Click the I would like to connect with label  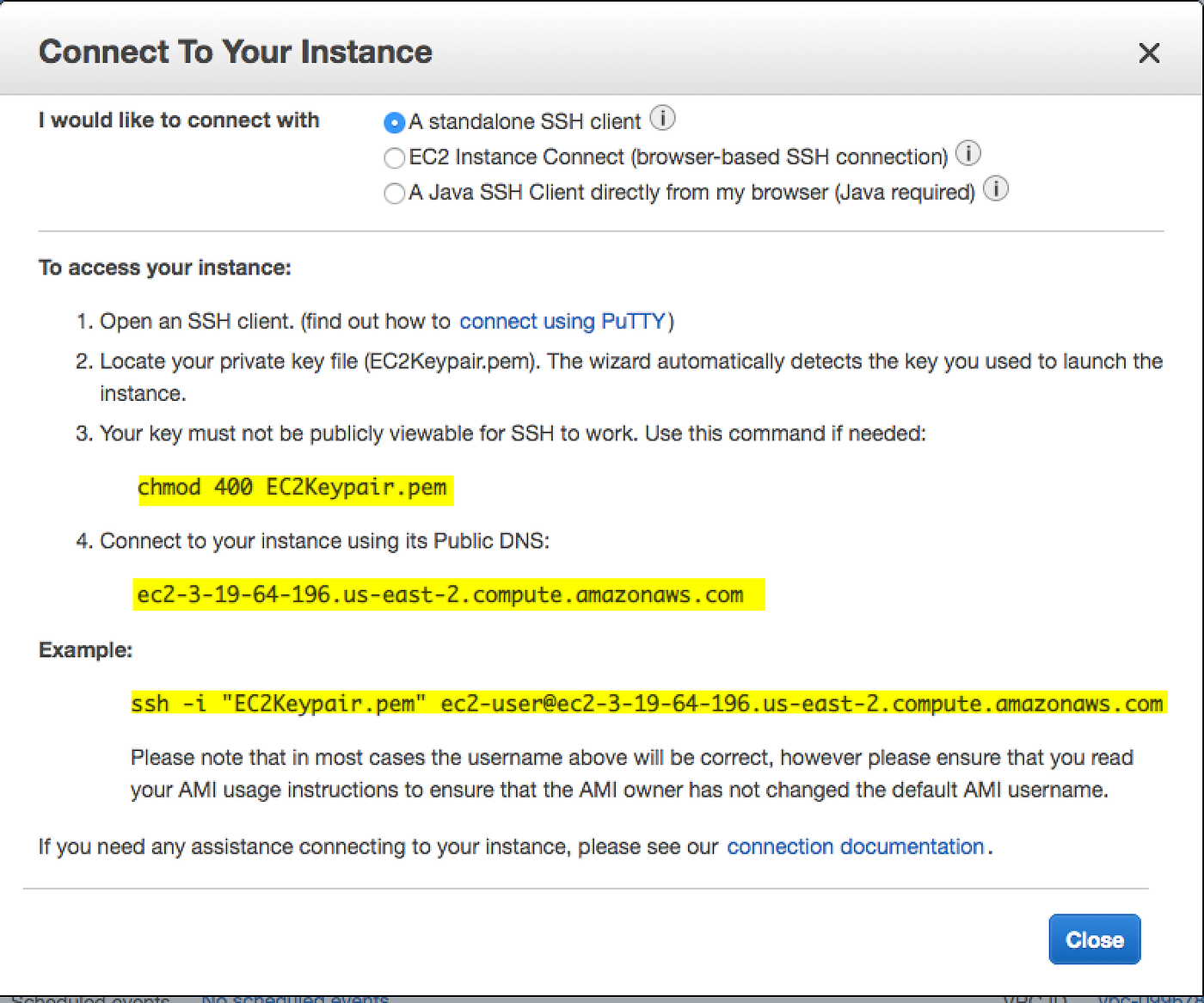pos(179,120)
